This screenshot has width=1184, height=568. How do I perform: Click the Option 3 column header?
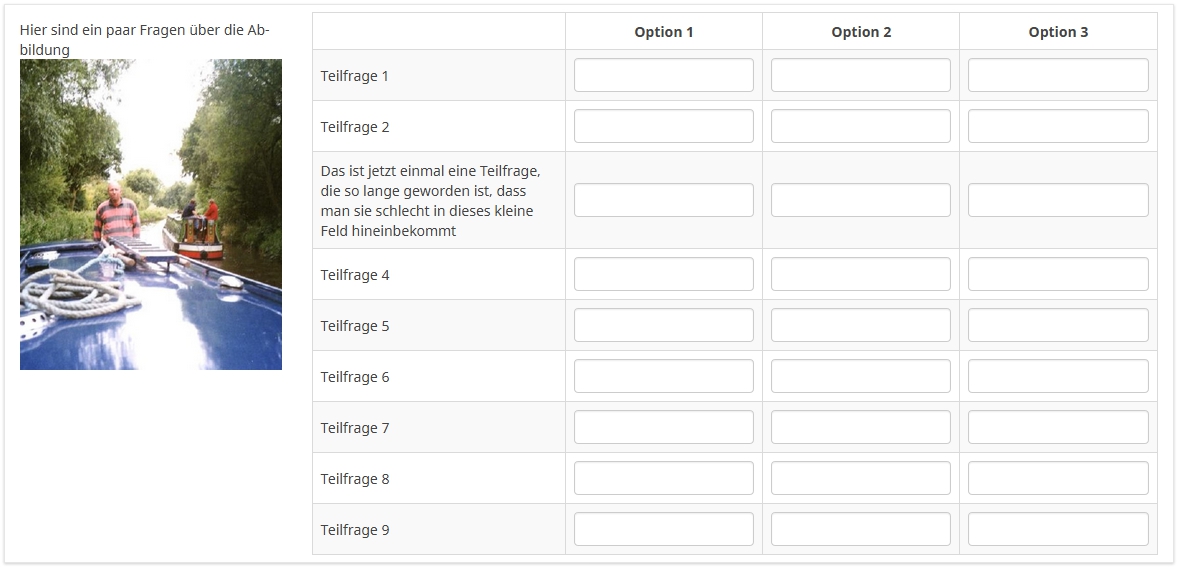tap(1057, 32)
